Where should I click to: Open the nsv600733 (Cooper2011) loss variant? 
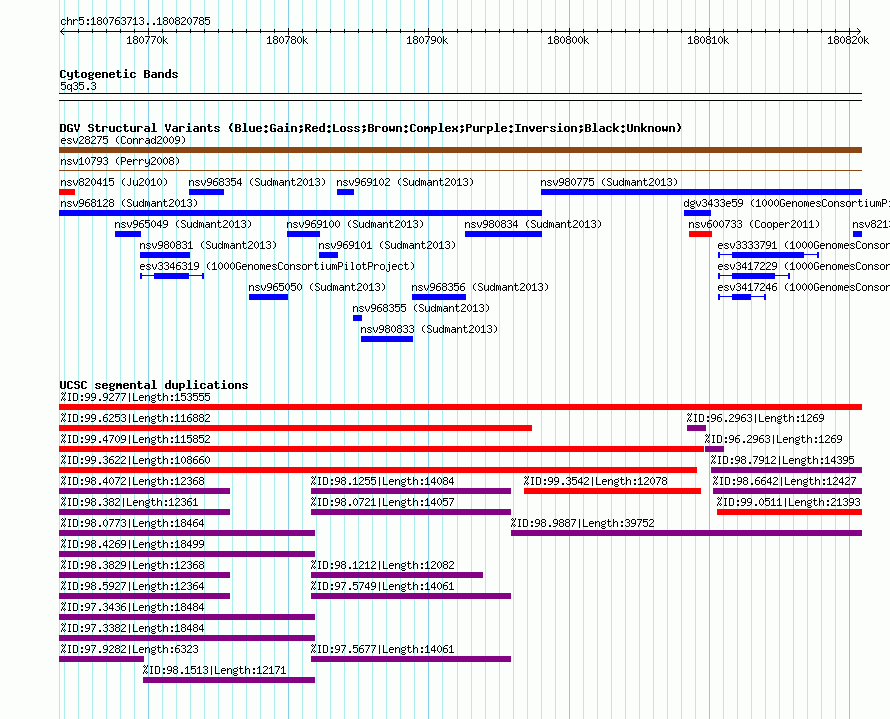(x=754, y=224)
